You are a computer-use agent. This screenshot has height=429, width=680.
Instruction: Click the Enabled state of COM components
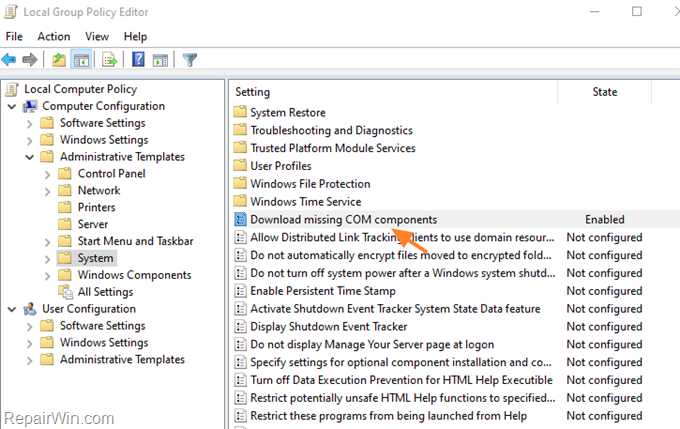pos(605,219)
